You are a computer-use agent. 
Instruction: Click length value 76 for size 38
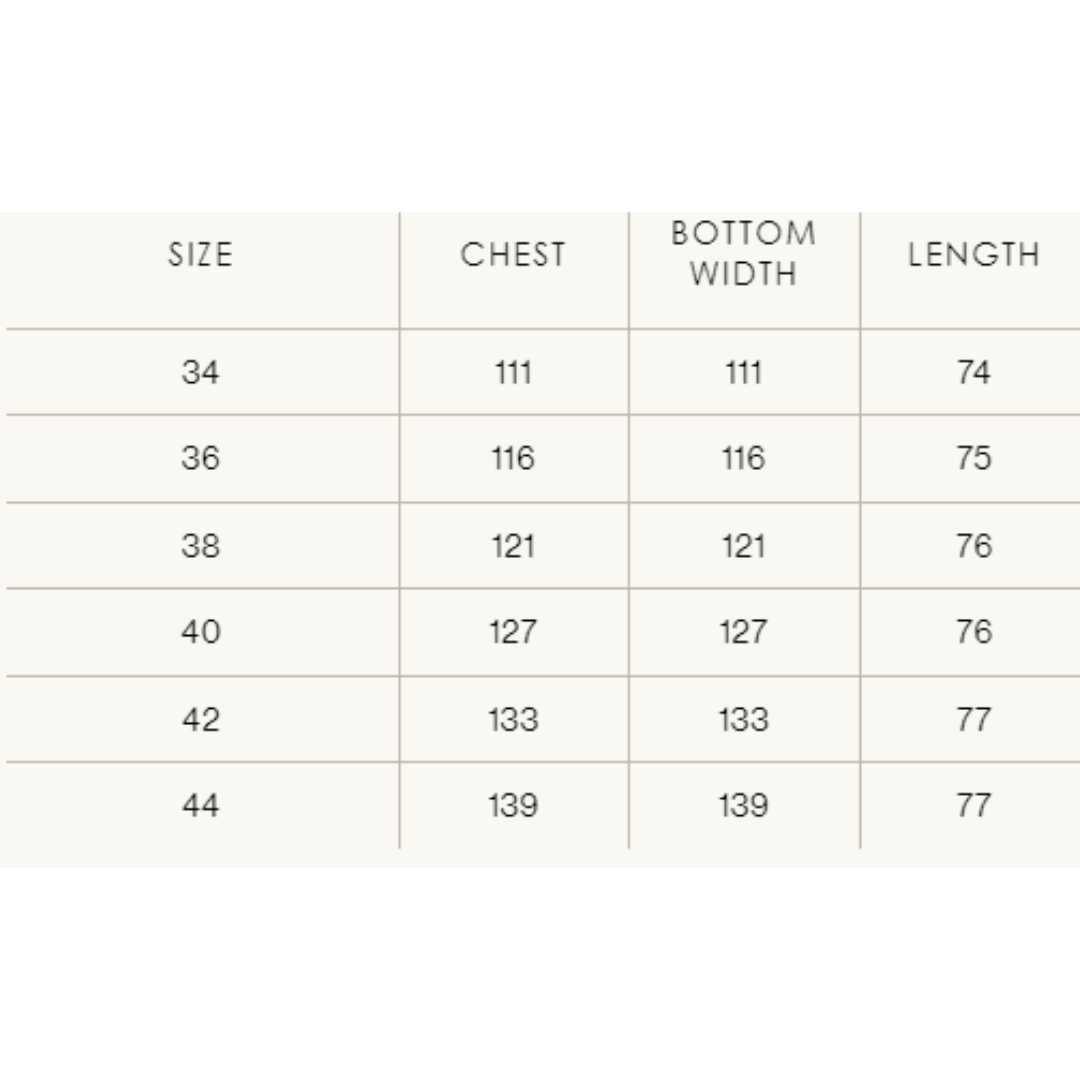click(x=973, y=546)
